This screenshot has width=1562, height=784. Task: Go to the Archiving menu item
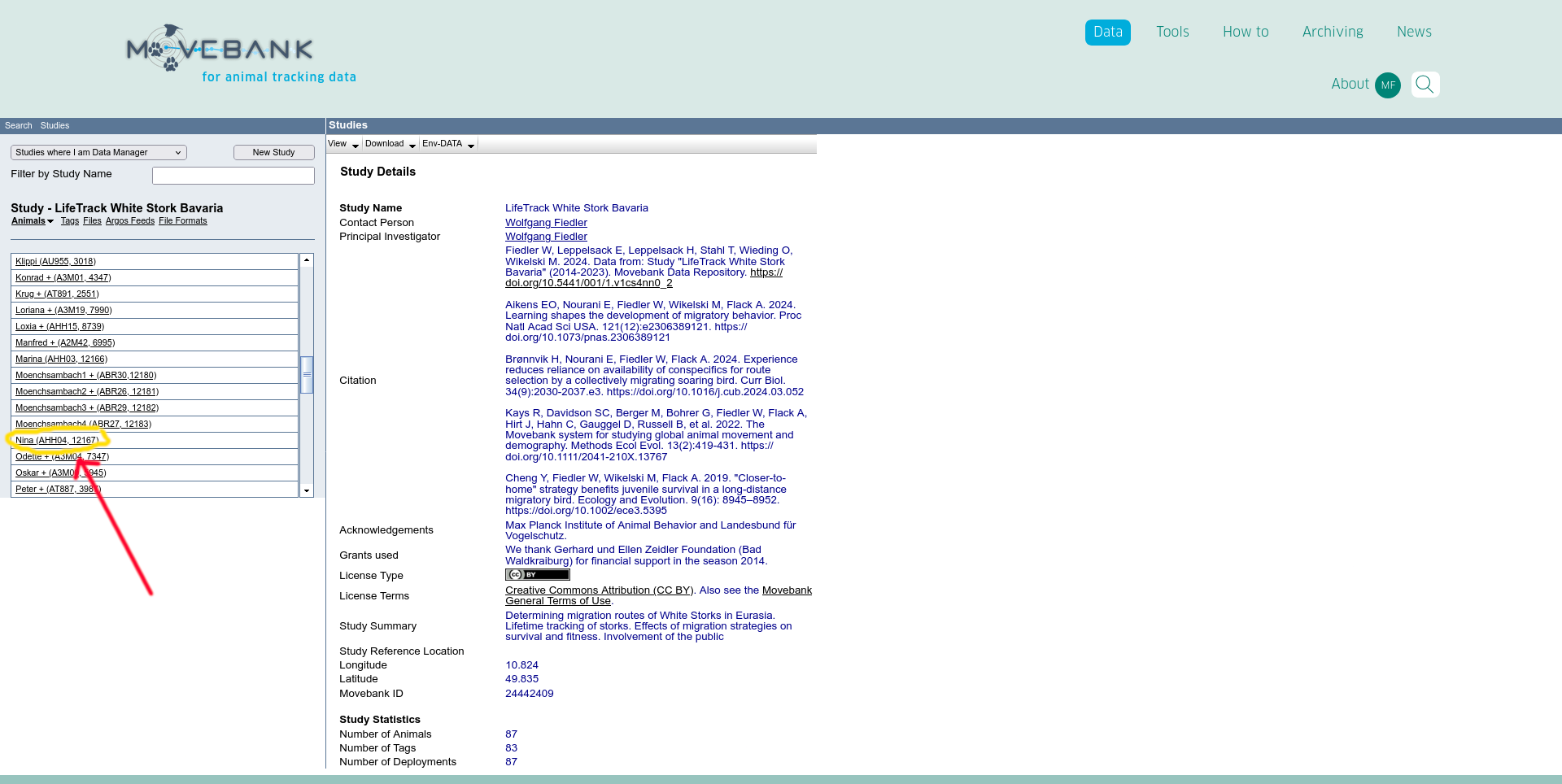pos(1332,32)
